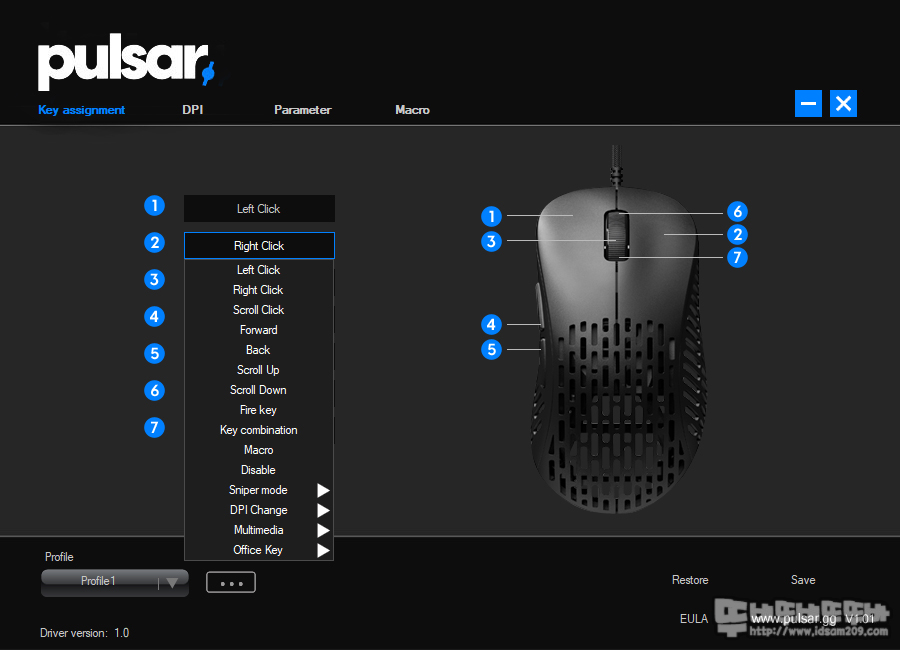The height and width of the screenshot is (650, 900).
Task: Open the button 1 Left Click assignment box
Action: click(x=259, y=208)
